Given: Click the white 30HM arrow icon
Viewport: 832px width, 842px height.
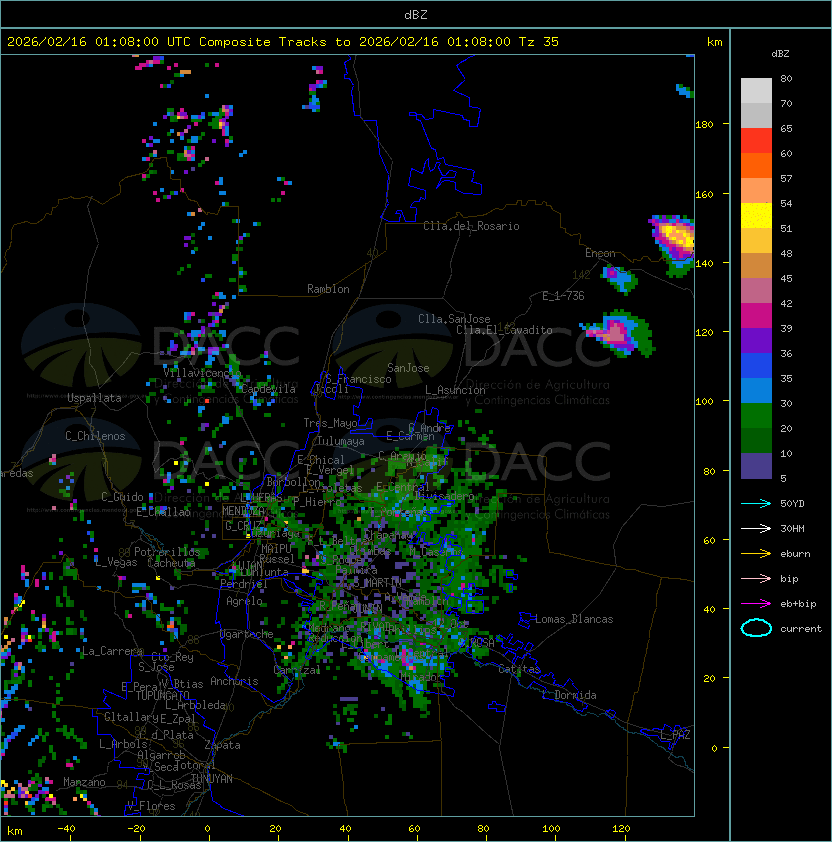Looking at the screenshot, I should (x=756, y=529).
